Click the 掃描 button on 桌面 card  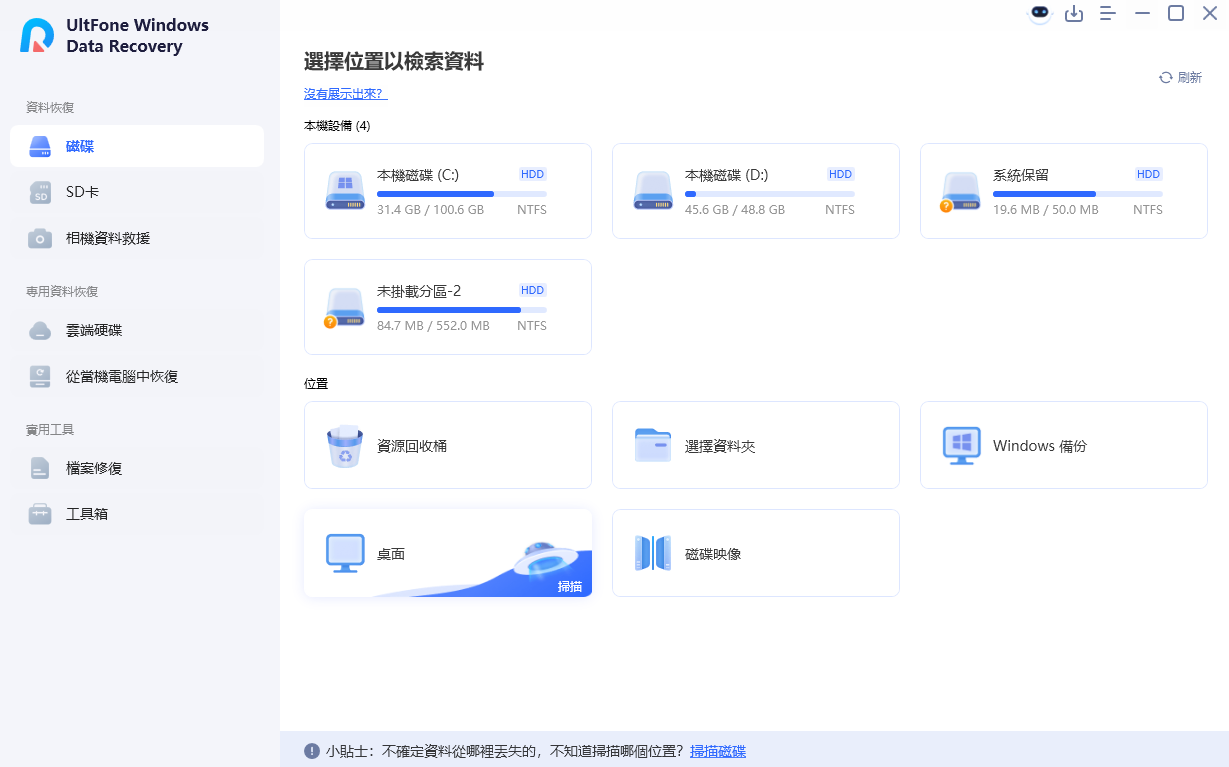pyautogui.click(x=570, y=587)
